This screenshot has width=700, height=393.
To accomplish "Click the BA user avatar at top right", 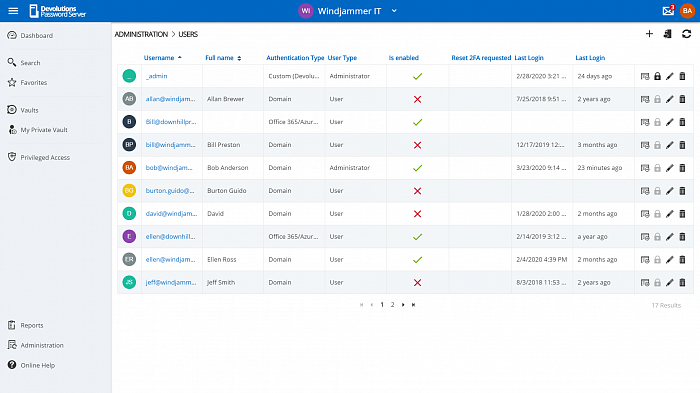I will pyautogui.click(x=687, y=11).
